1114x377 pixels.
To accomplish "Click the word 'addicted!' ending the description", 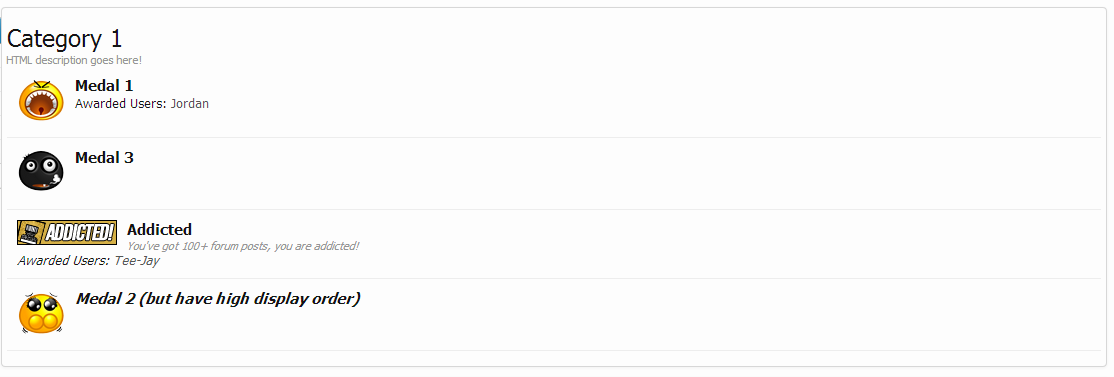I will coord(338,246).
